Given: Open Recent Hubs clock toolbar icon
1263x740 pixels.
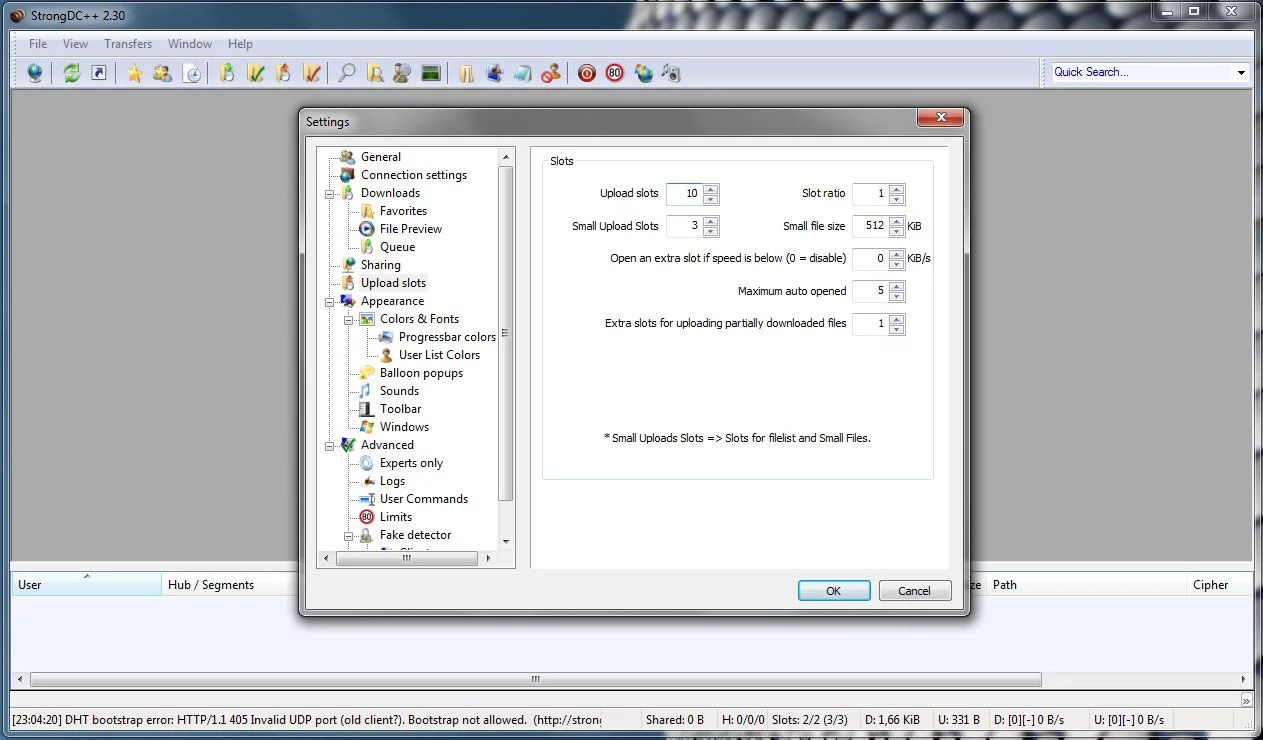Looking at the screenshot, I should (x=192, y=73).
